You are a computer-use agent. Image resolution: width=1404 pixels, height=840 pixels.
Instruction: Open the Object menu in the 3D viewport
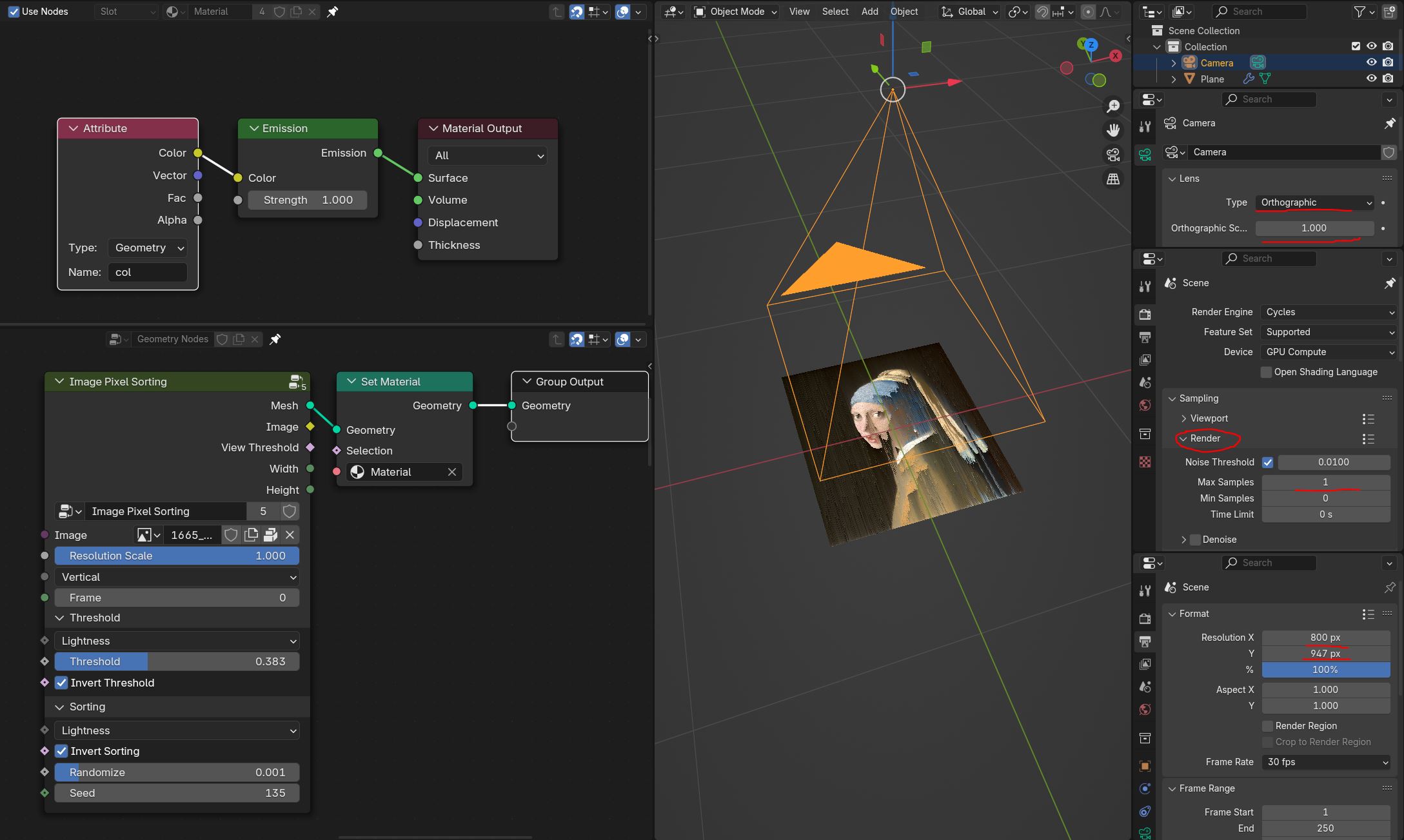tap(904, 12)
